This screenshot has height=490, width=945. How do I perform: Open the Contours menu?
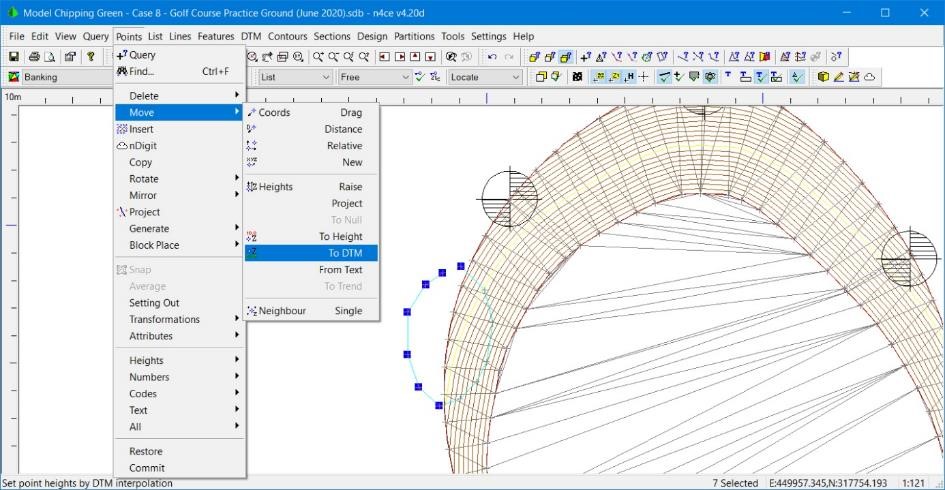tap(287, 36)
